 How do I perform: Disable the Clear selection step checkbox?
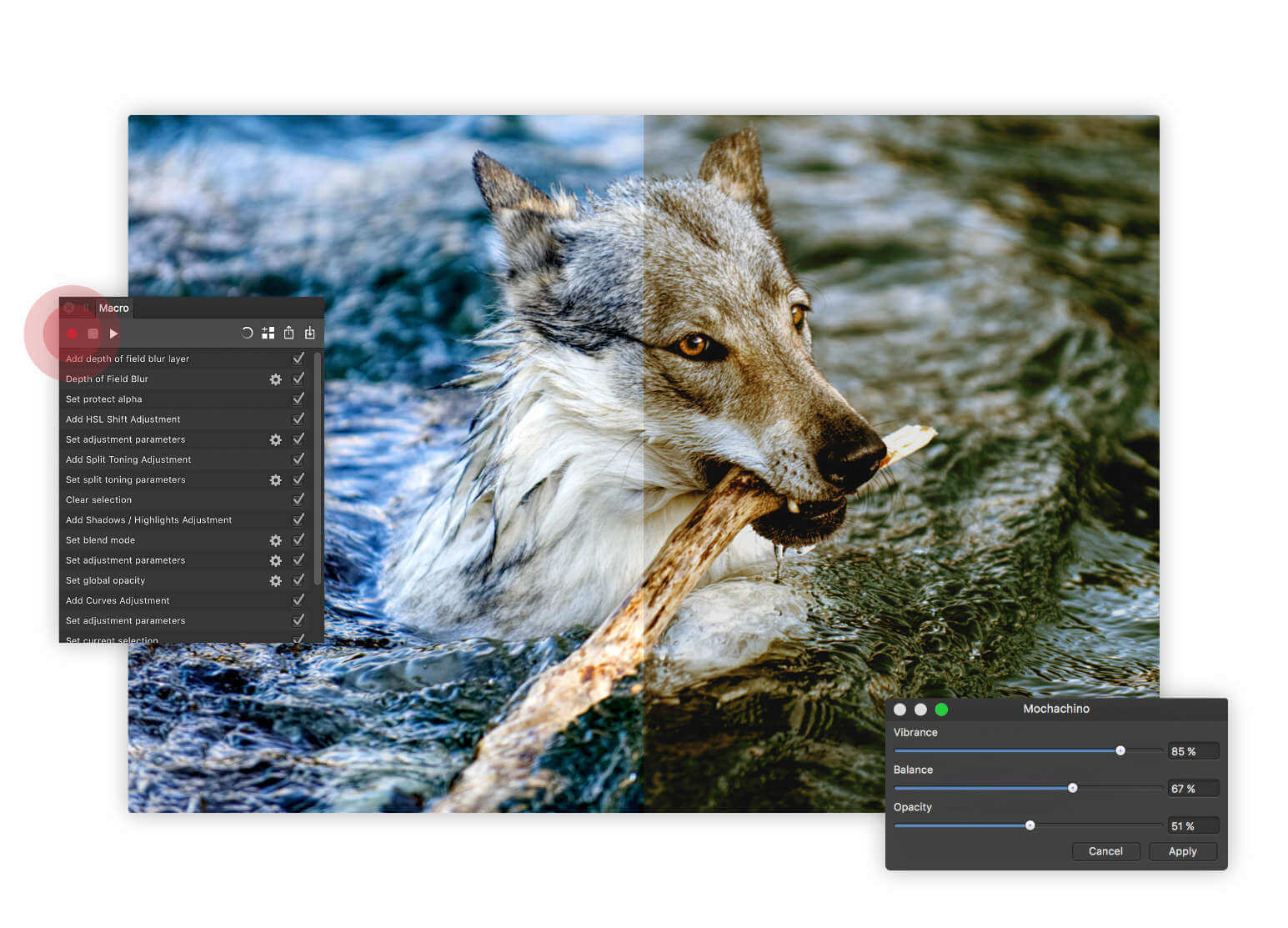[298, 499]
